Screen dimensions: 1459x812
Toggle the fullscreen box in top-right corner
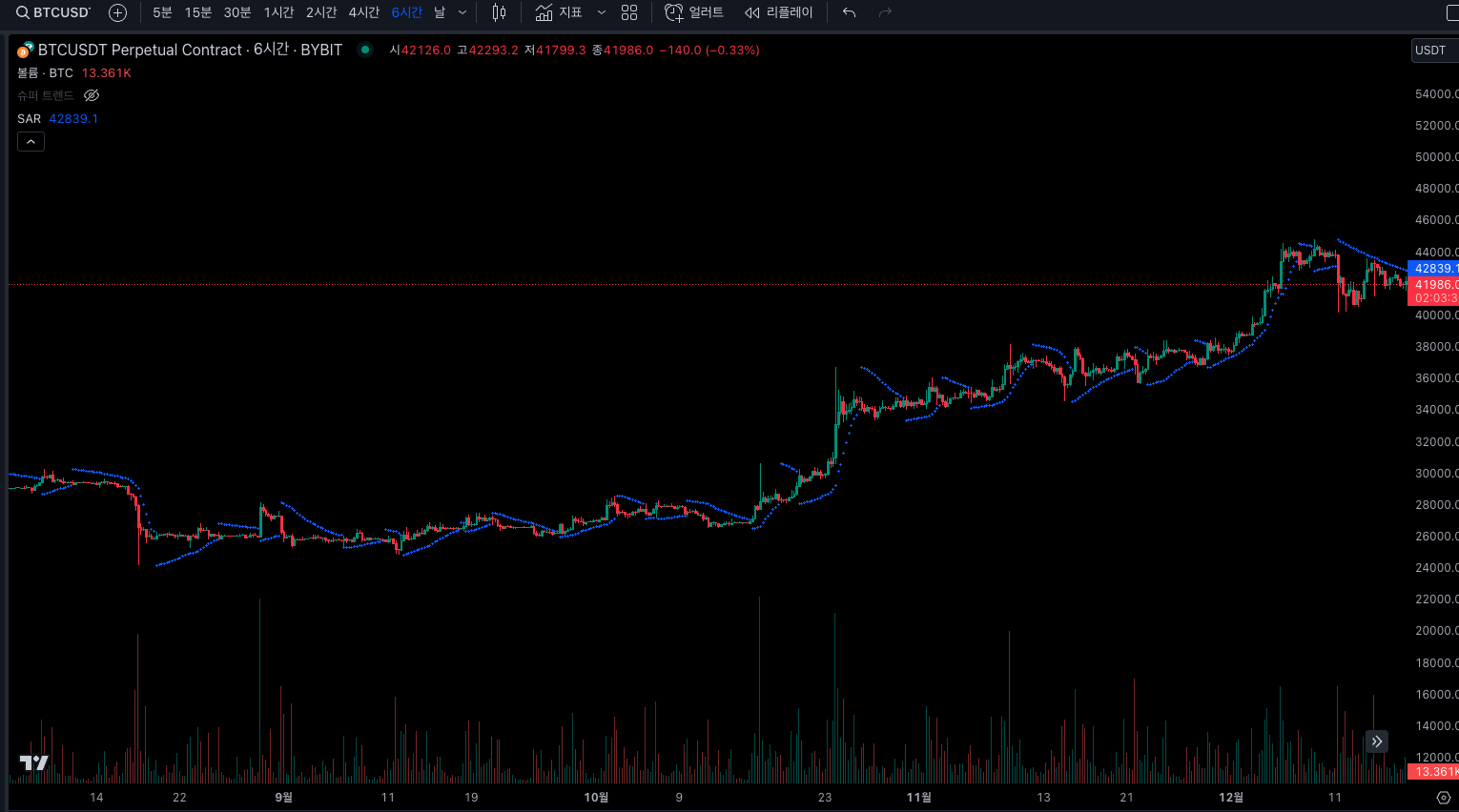[x=1452, y=12]
